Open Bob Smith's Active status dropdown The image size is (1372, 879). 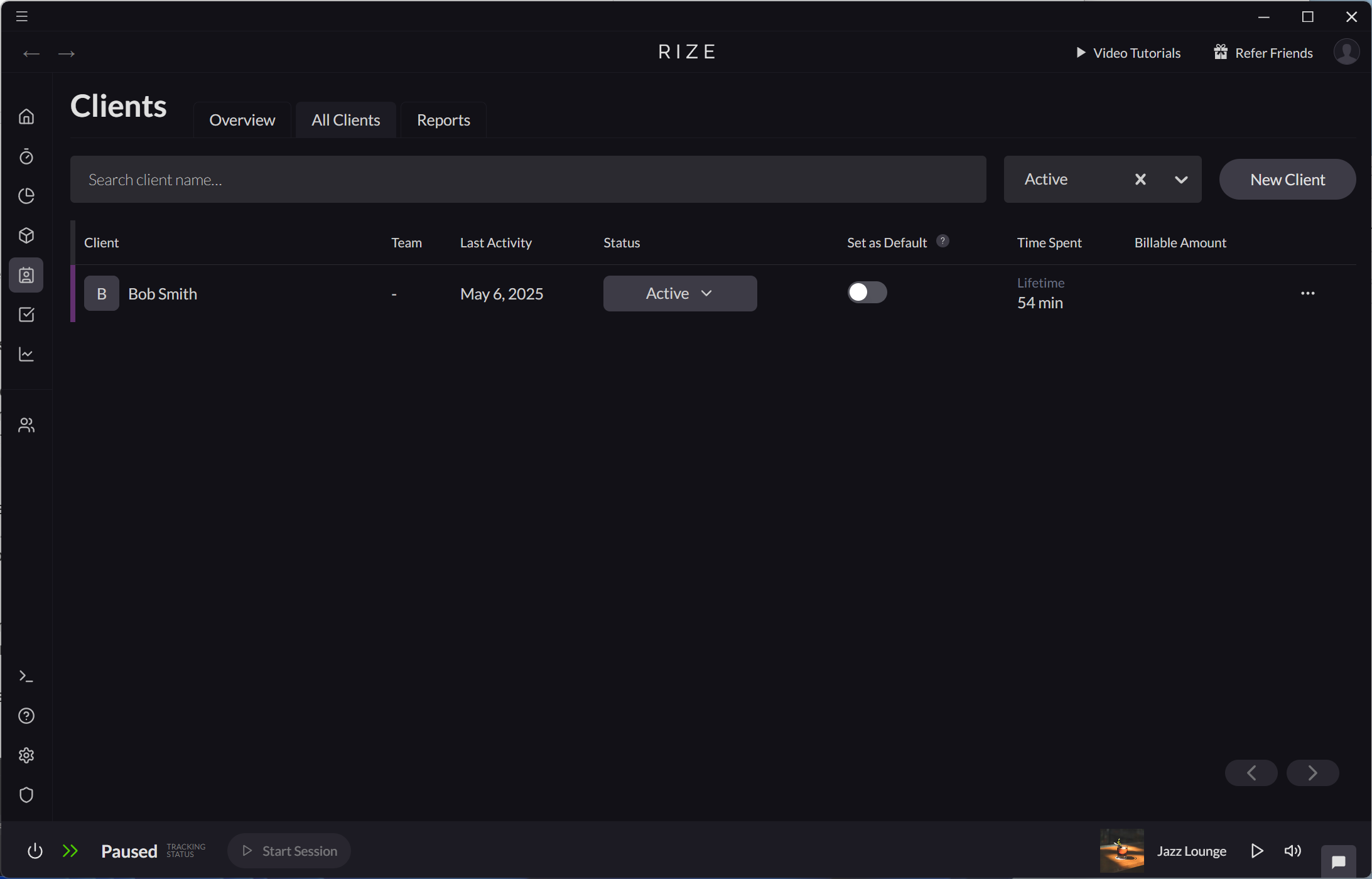click(679, 293)
